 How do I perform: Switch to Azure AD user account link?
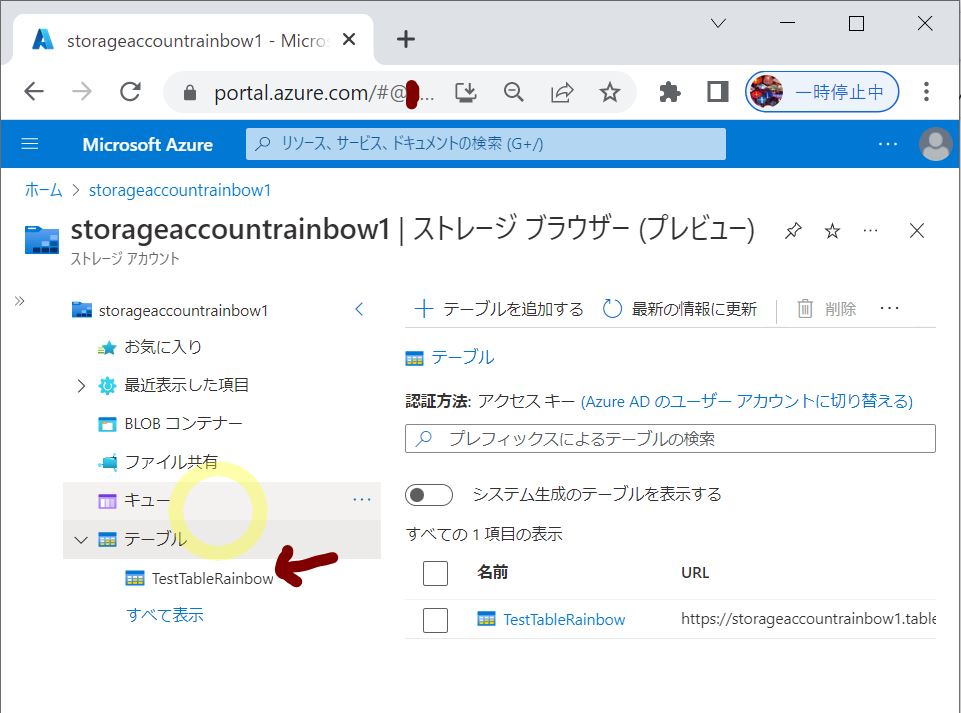[x=747, y=402]
